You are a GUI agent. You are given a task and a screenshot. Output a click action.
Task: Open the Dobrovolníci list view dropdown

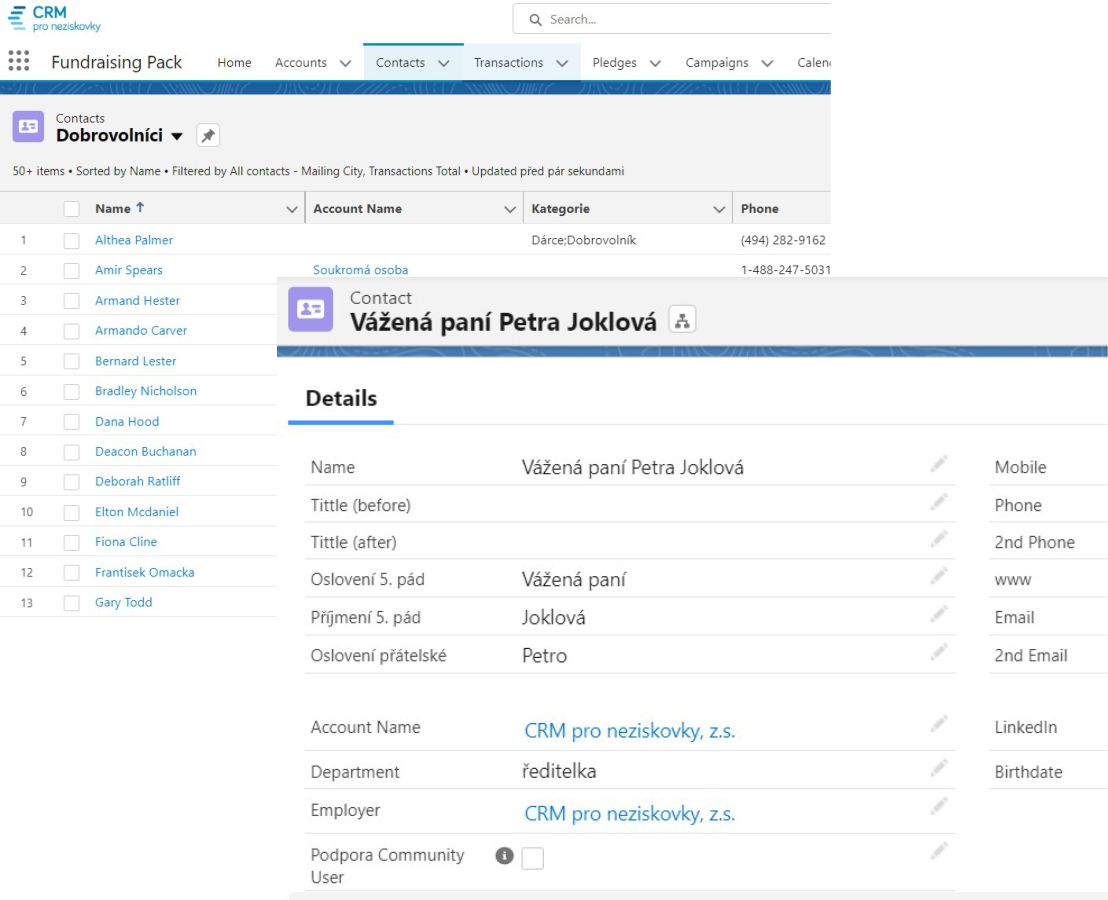[x=177, y=136]
